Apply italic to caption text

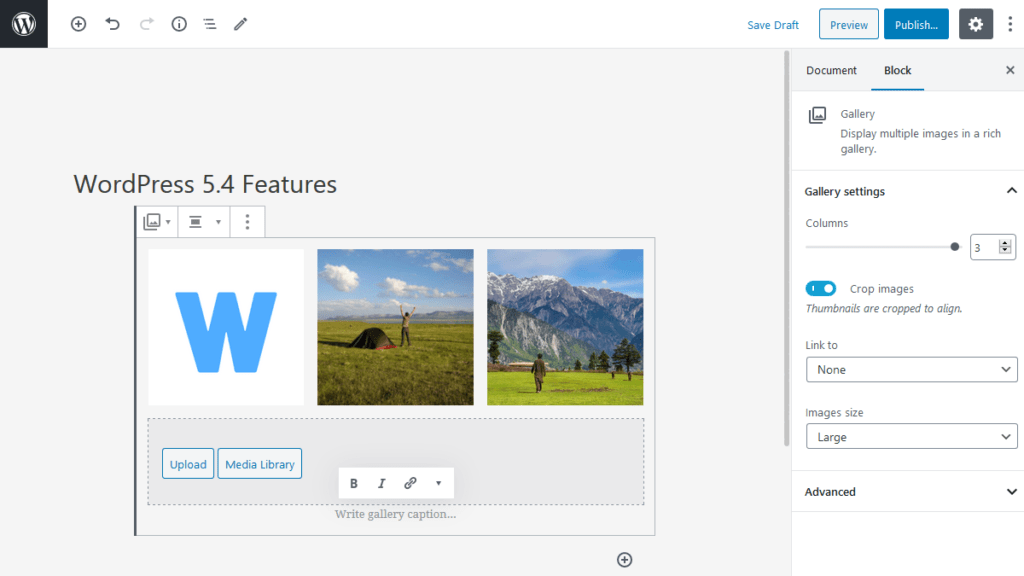click(x=381, y=483)
